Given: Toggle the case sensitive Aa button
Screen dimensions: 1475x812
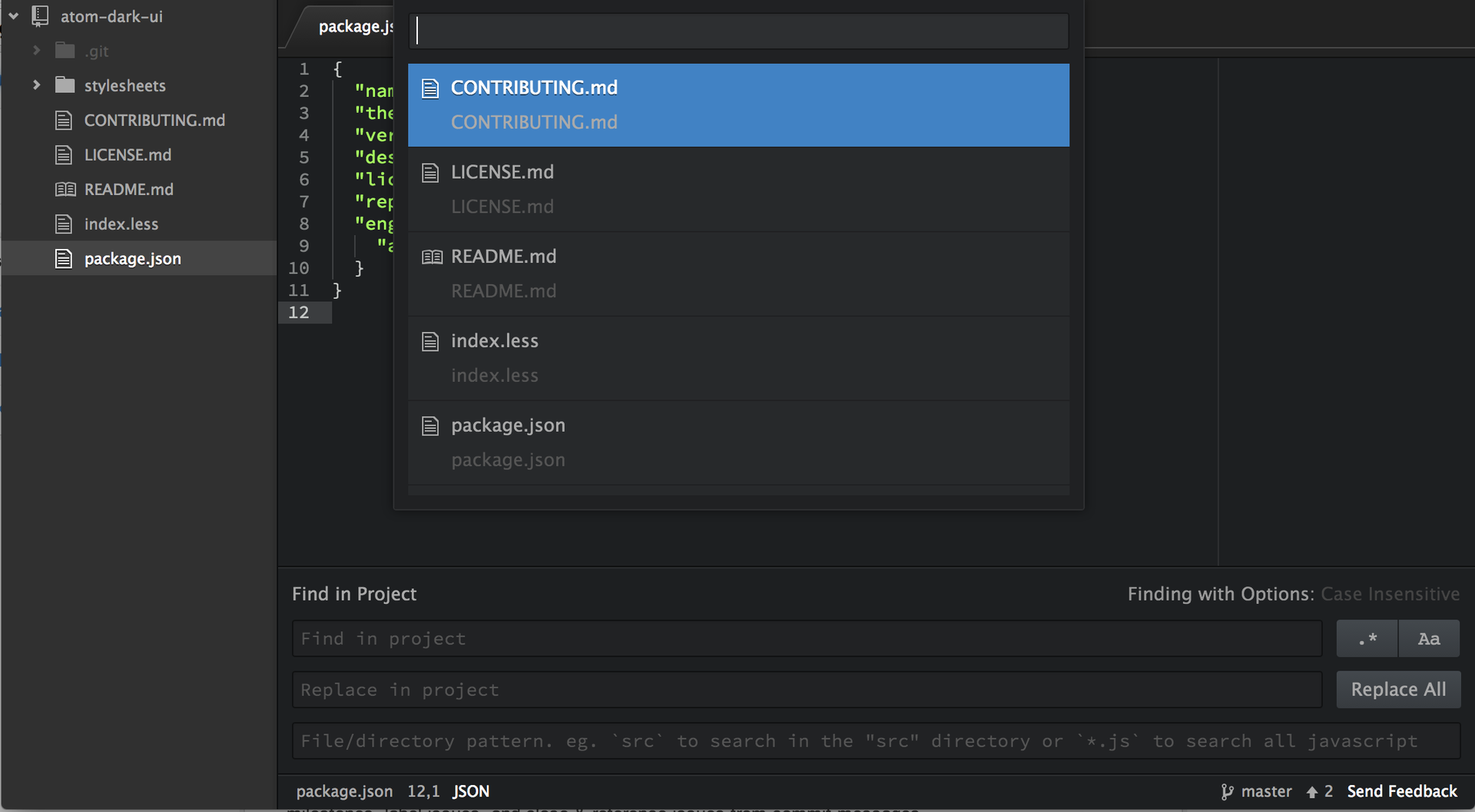Looking at the screenshot, I should point(1429,638).
